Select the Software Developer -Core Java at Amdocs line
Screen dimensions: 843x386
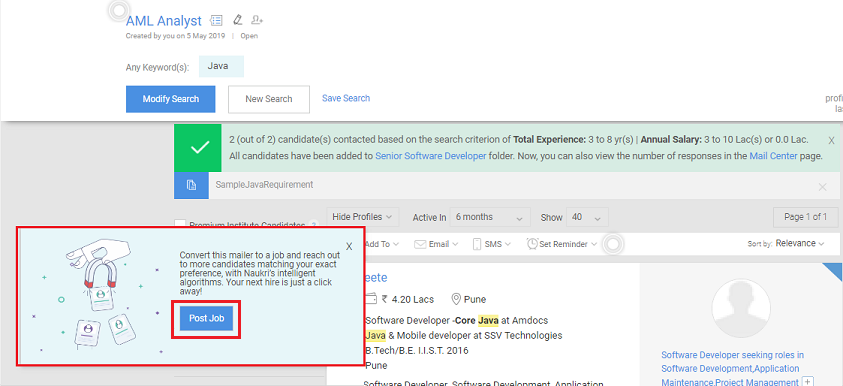[x=456, y=320]
